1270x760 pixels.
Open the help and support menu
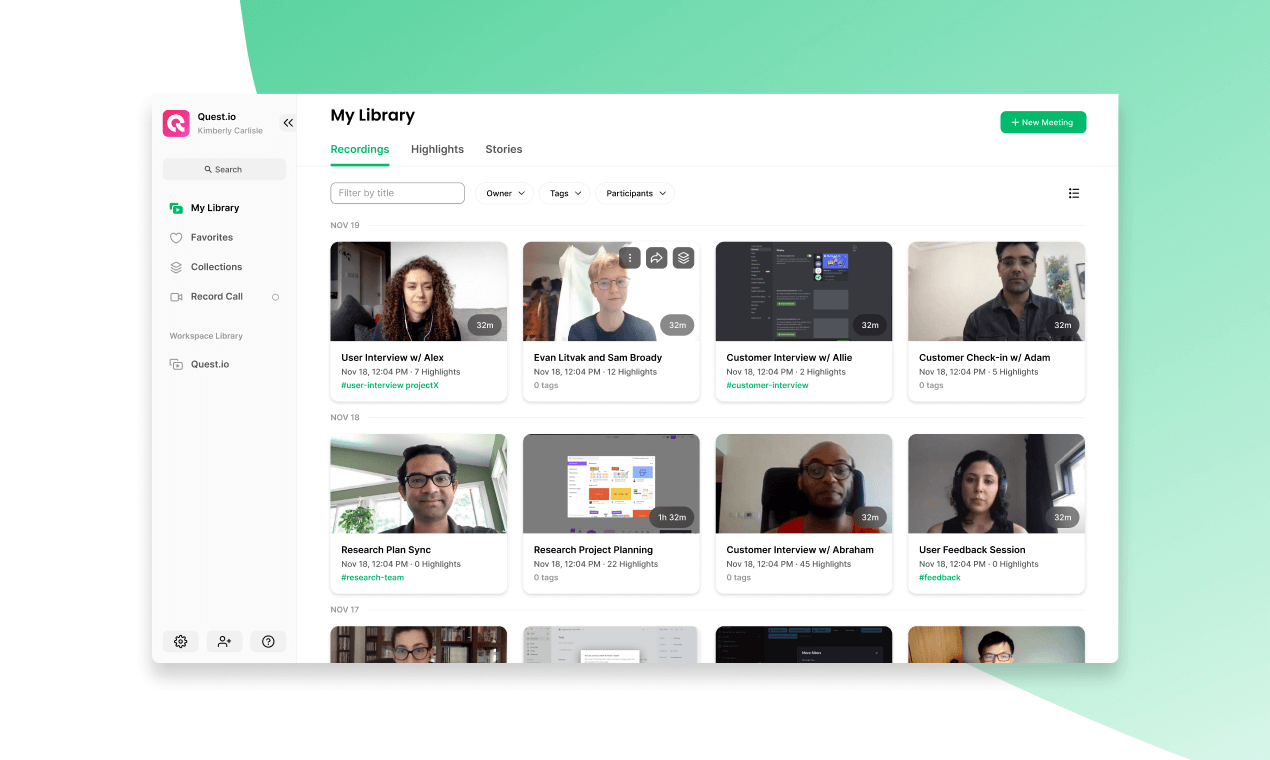pyautogui.click(x=268, y=641)
